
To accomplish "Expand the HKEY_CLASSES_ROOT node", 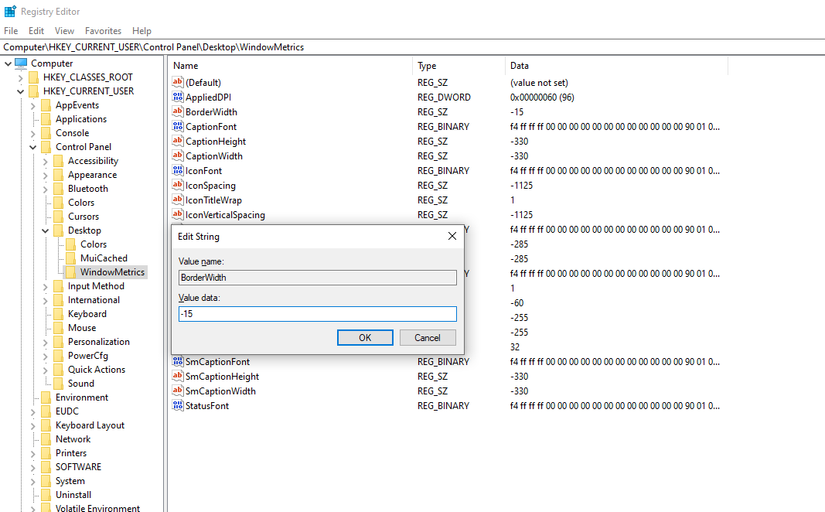I will (x=21, y=78).
